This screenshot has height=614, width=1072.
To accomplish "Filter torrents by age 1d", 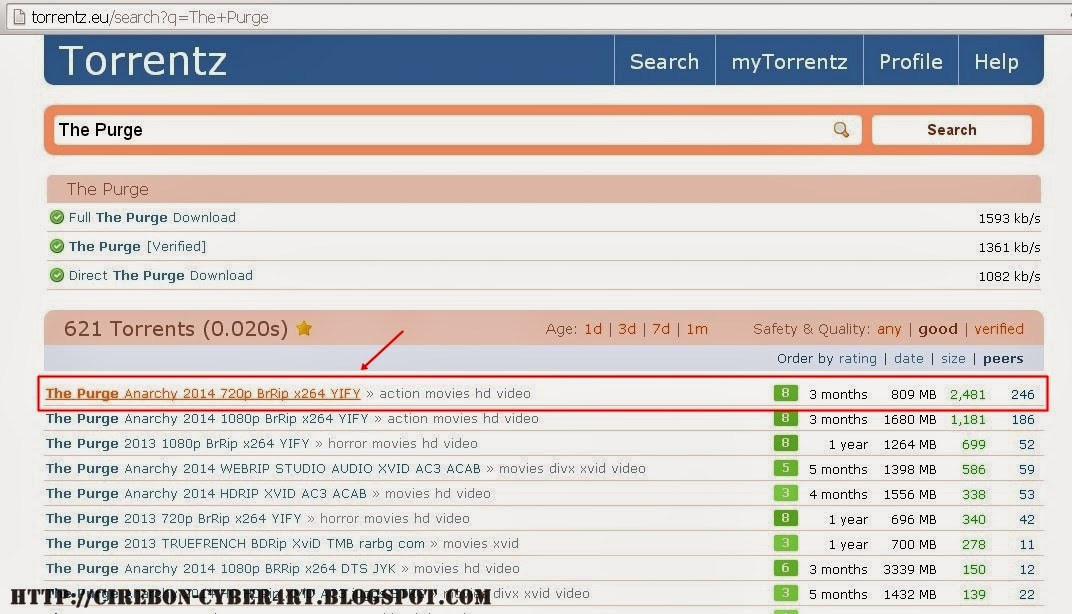I will [x=593, y=329].
